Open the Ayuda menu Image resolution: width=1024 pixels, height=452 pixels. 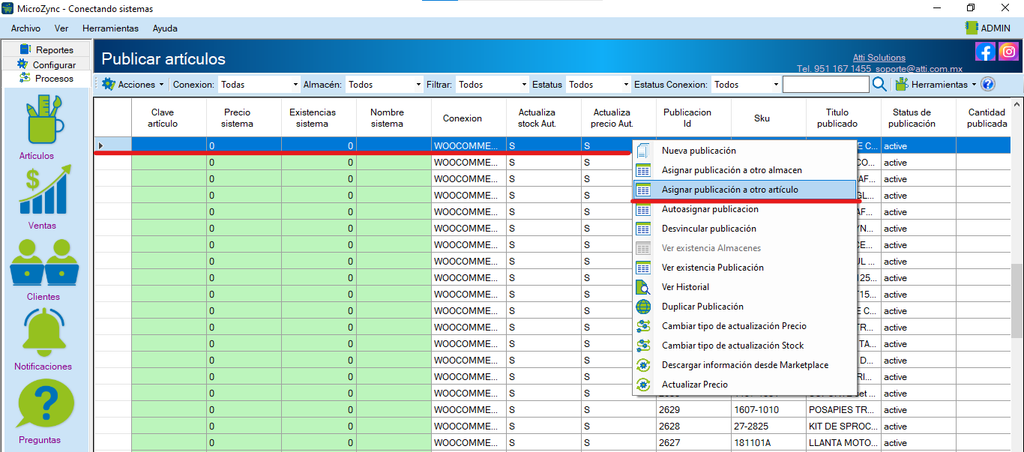click(165, 28)
